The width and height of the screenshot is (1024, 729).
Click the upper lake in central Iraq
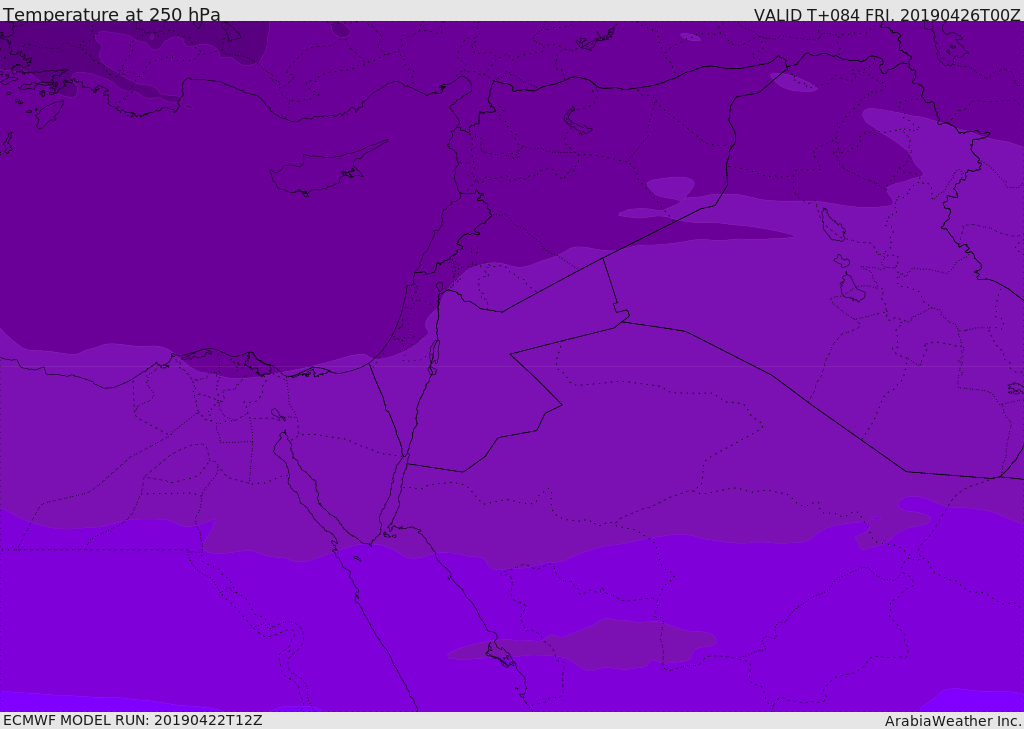832,225
